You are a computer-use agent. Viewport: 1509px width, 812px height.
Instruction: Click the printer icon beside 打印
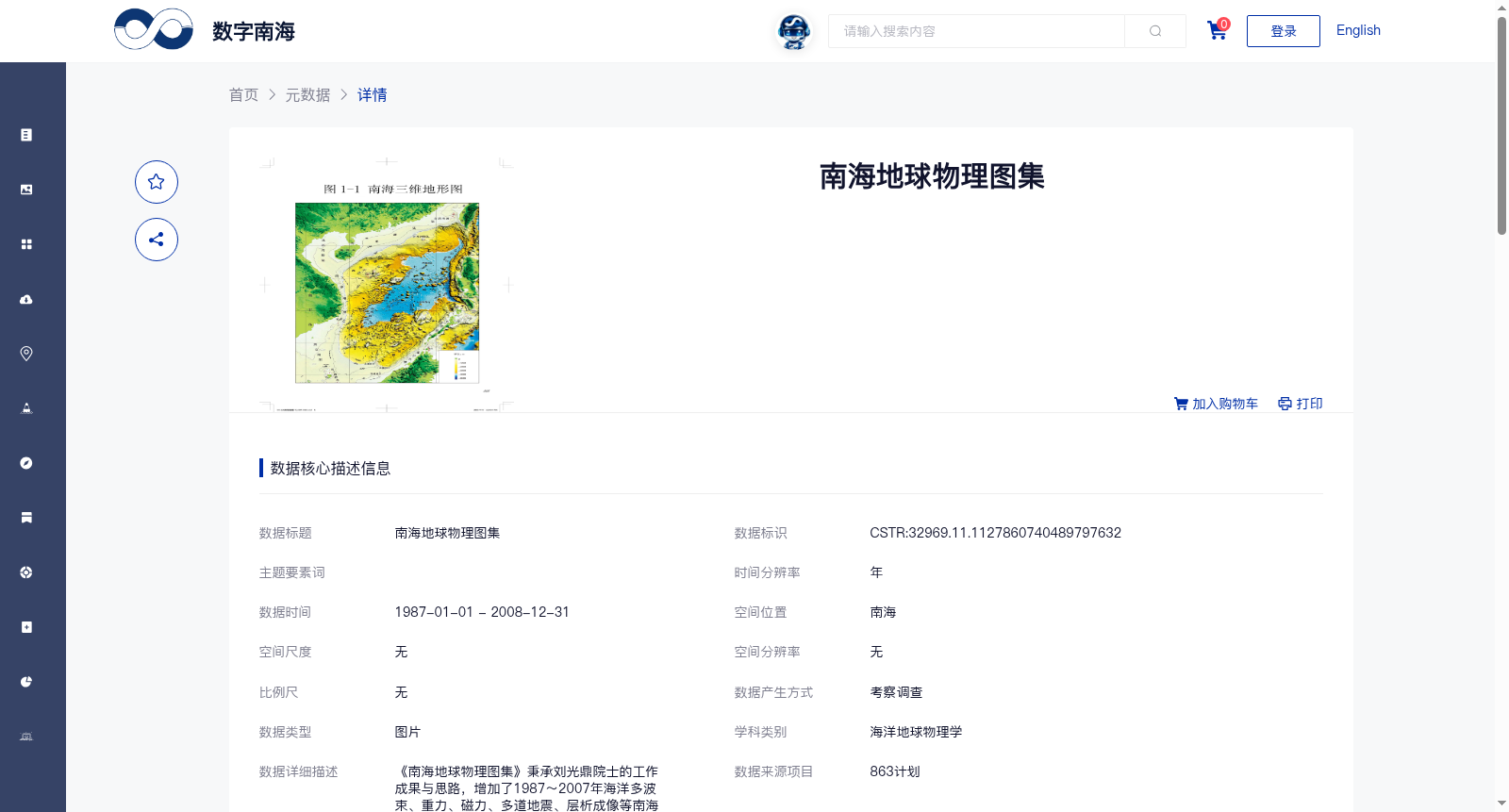[1285, 404]
